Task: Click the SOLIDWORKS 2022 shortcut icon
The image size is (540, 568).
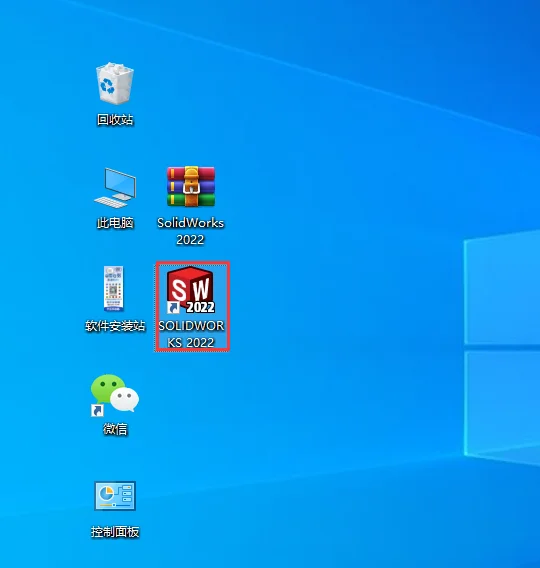Action: point(191,290)
